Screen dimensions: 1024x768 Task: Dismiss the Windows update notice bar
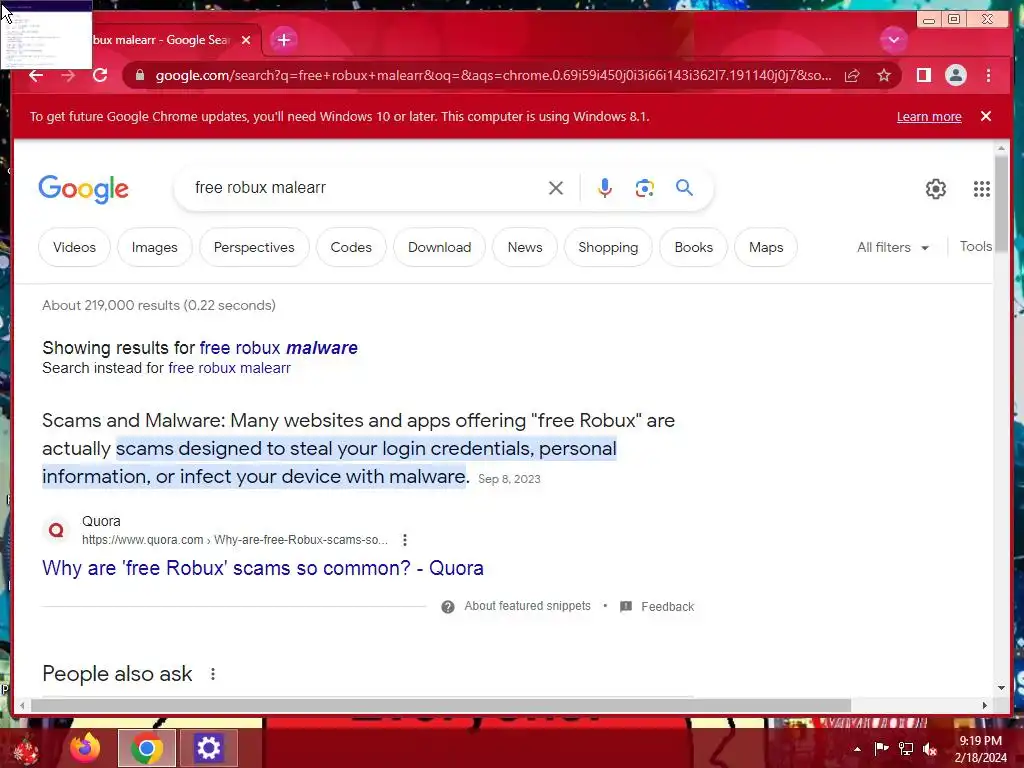pyautogui.click(x=986, y=116)
